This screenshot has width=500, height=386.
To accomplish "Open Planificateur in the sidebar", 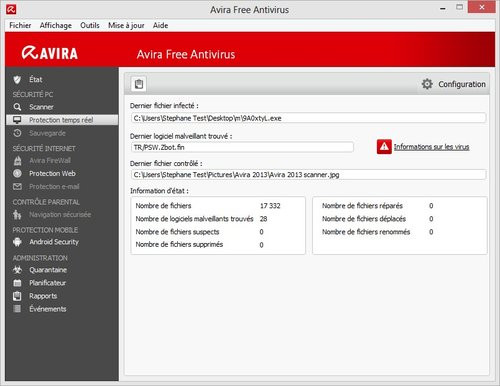I will pos(47,283).
